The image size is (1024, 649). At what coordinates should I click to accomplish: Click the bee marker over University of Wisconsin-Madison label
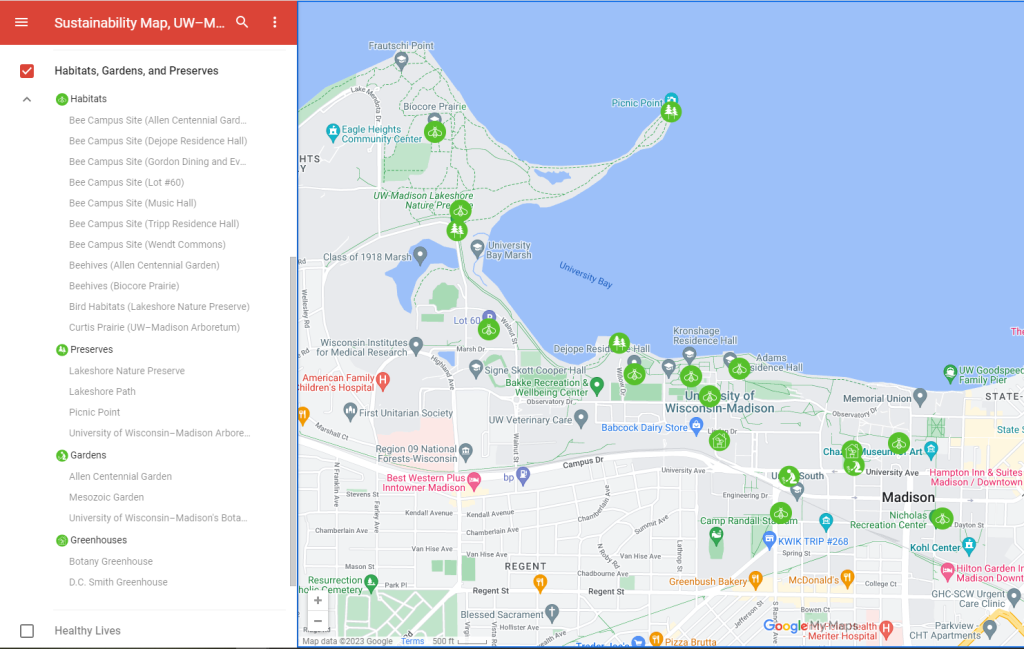[710, 396]
